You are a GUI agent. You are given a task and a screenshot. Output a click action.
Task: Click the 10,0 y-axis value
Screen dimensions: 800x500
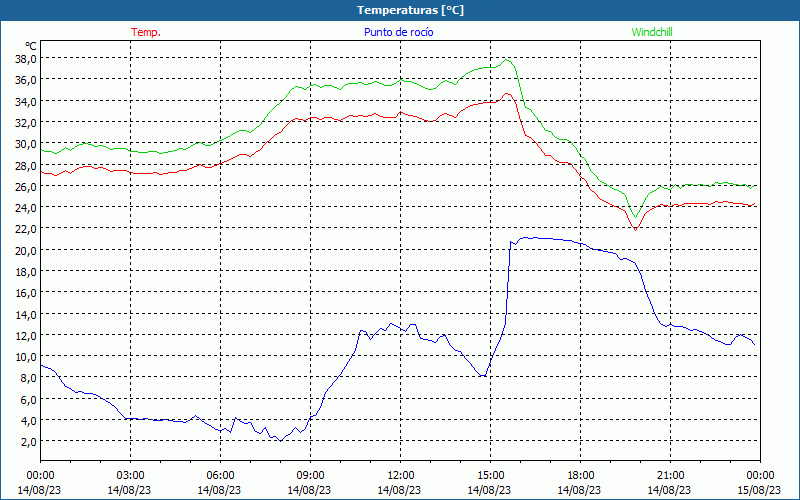pyautogui.click(x=26, y=357)
